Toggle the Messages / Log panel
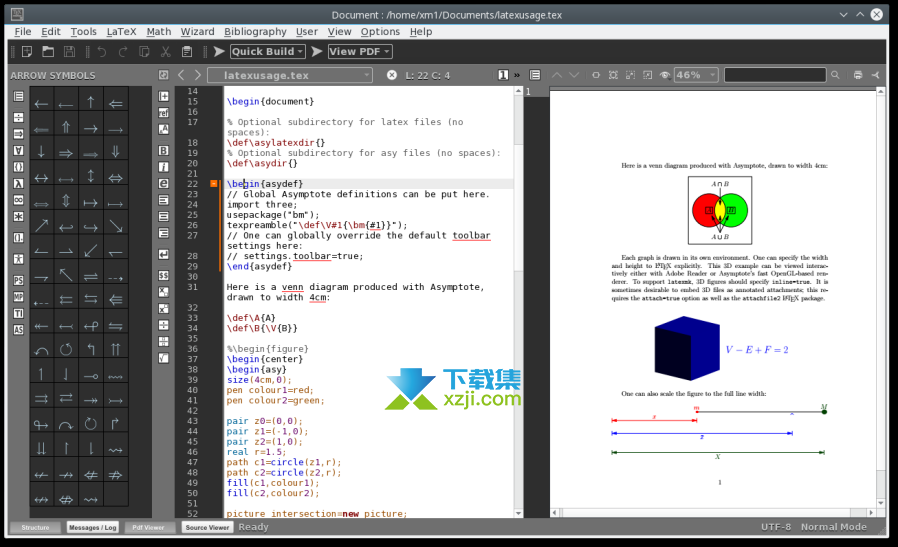The image size is (898, 547). (93, 528)
